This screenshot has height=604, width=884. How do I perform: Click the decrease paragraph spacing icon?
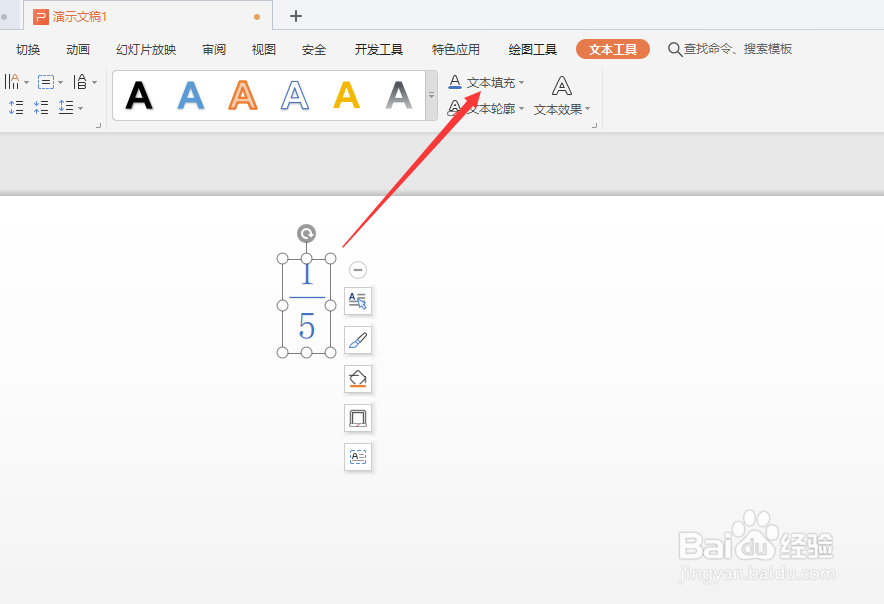41,107
